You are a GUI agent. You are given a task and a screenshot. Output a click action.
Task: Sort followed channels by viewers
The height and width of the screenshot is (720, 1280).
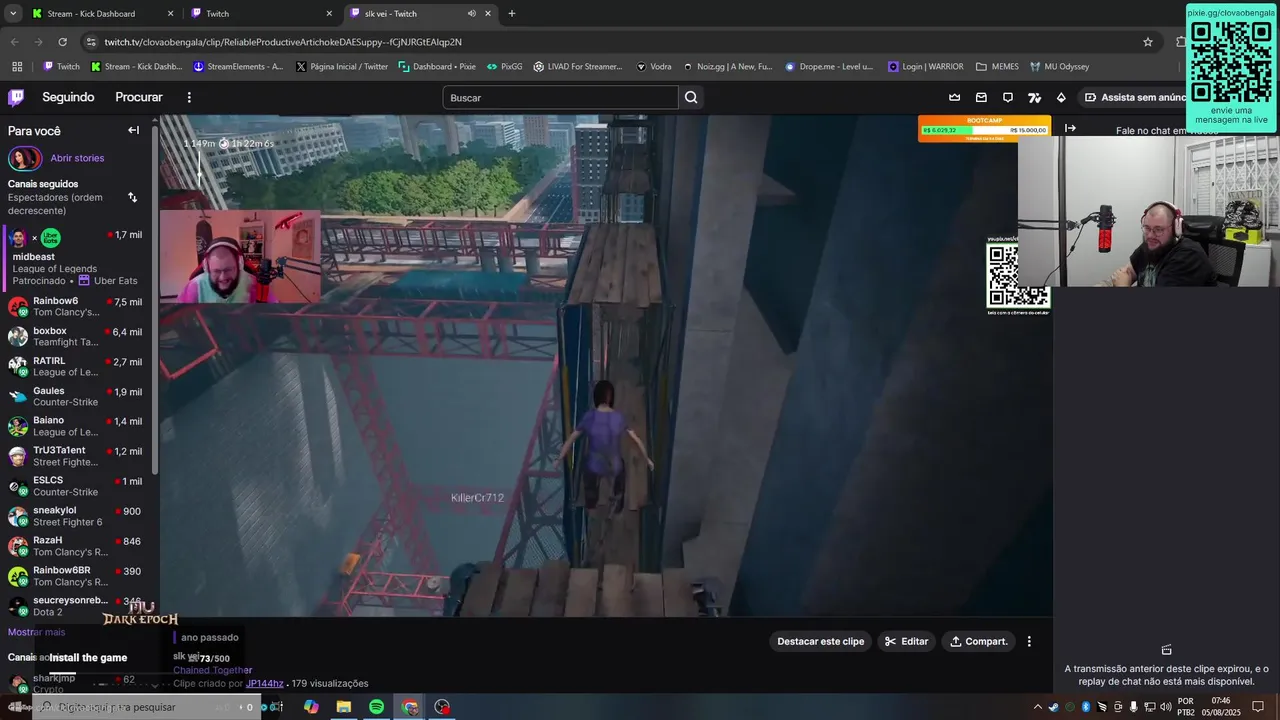point(132,197)
